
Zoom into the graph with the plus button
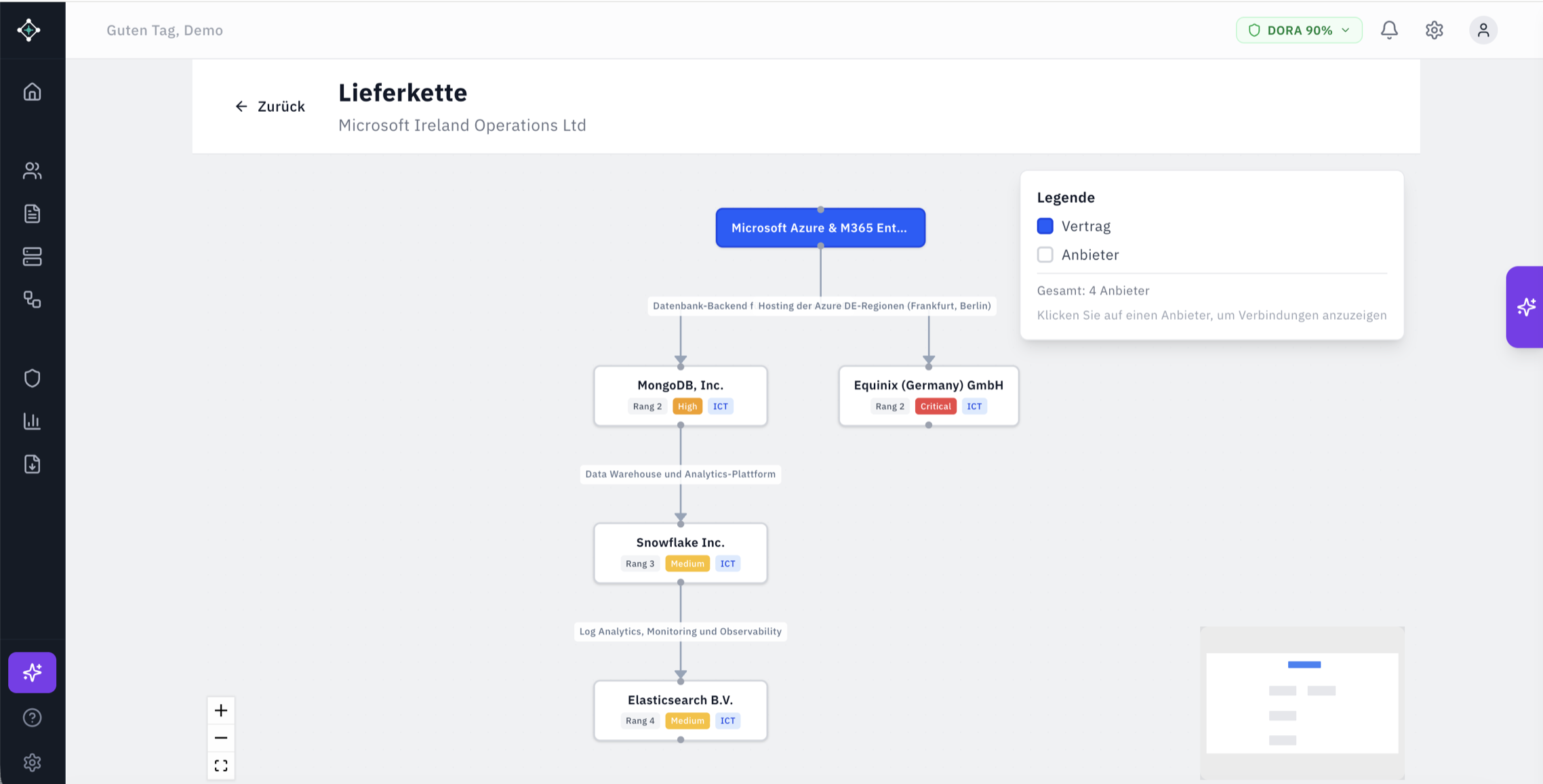pos(220,710)
